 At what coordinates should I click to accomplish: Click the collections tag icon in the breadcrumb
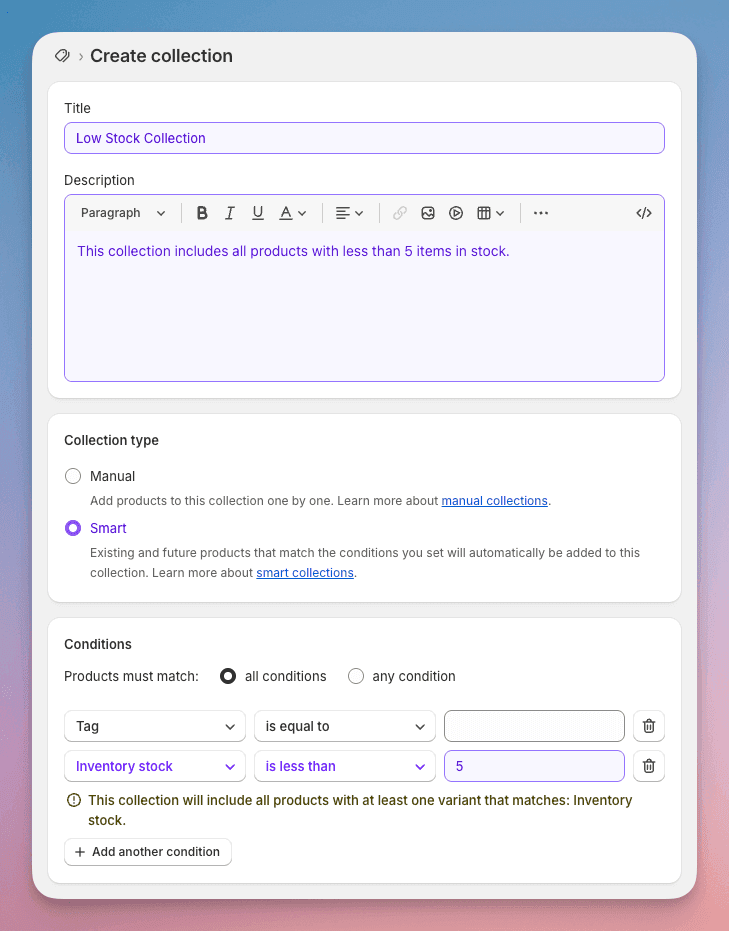pyautogui.click(x=62, y=56)
